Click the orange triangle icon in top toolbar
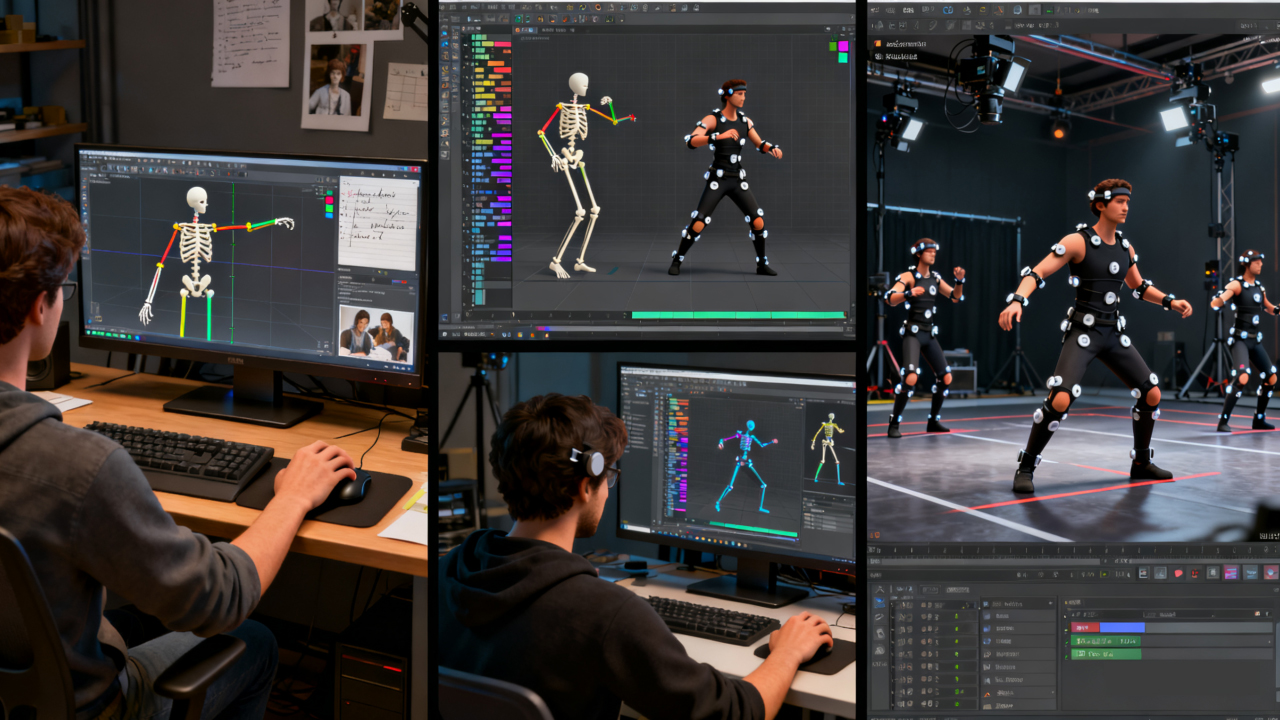 pos(998,10)
